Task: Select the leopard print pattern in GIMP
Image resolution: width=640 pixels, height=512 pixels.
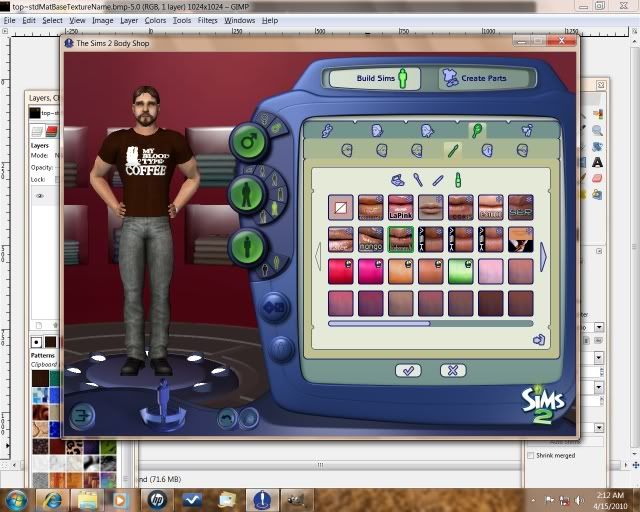Action: [74, 447]
